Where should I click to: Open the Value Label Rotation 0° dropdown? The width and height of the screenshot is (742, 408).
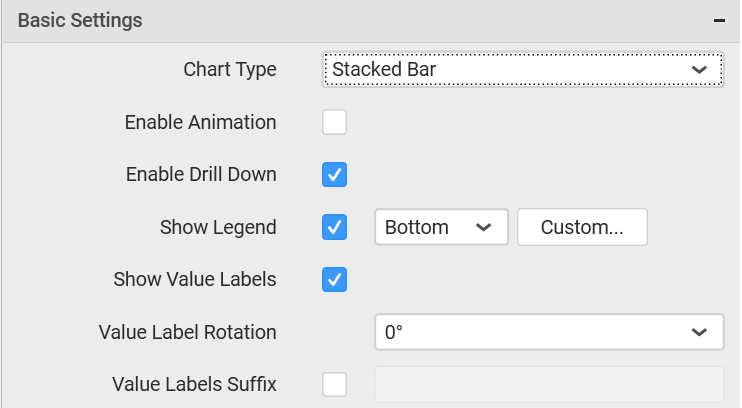coord(549,332)
